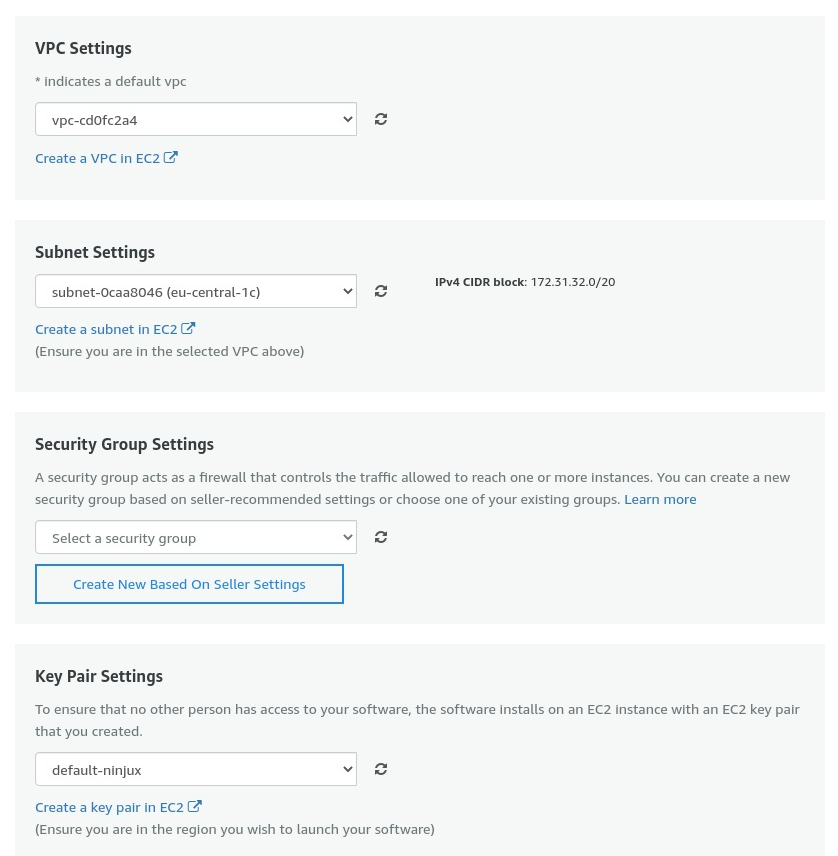The image size is (838, 856).
Task: Expand the default-ninjux key pair dropdown
Action: (196, 770)
